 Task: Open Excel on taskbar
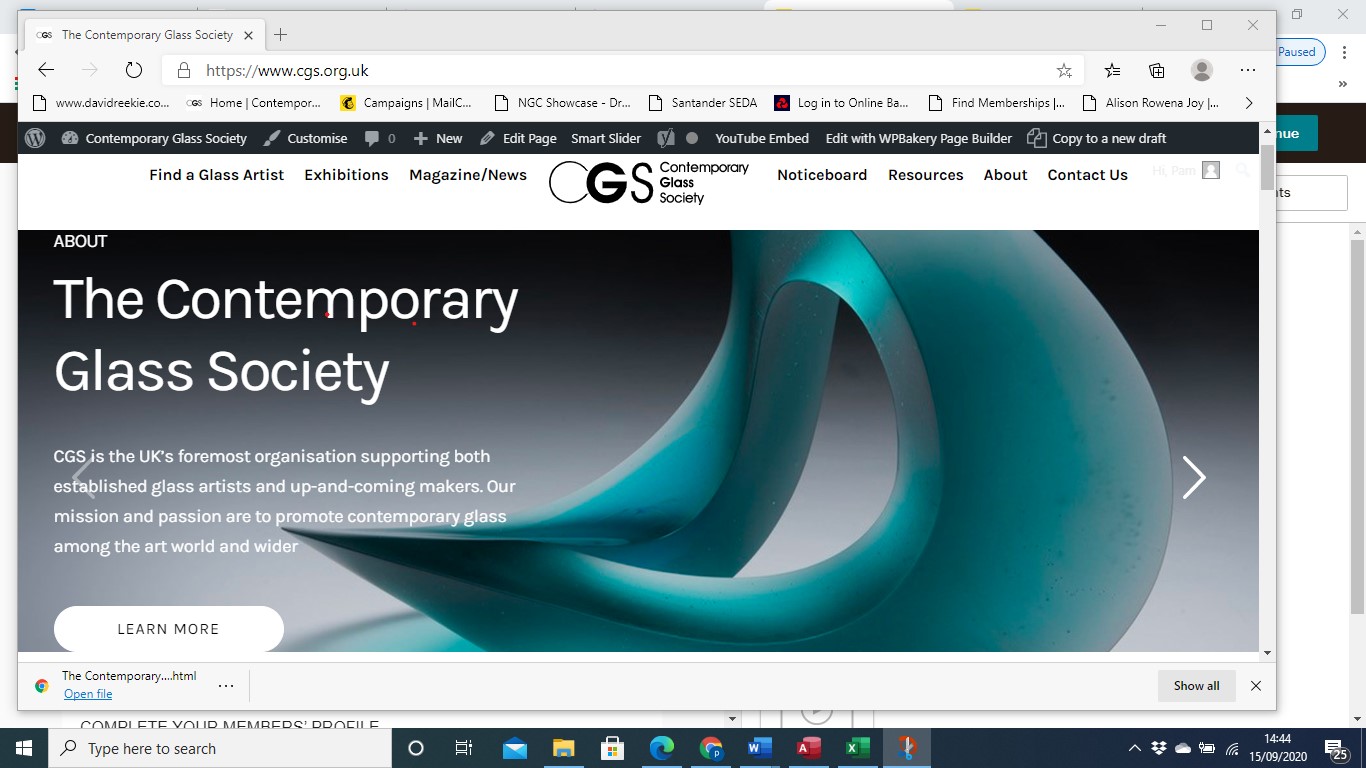click(858, 748)
